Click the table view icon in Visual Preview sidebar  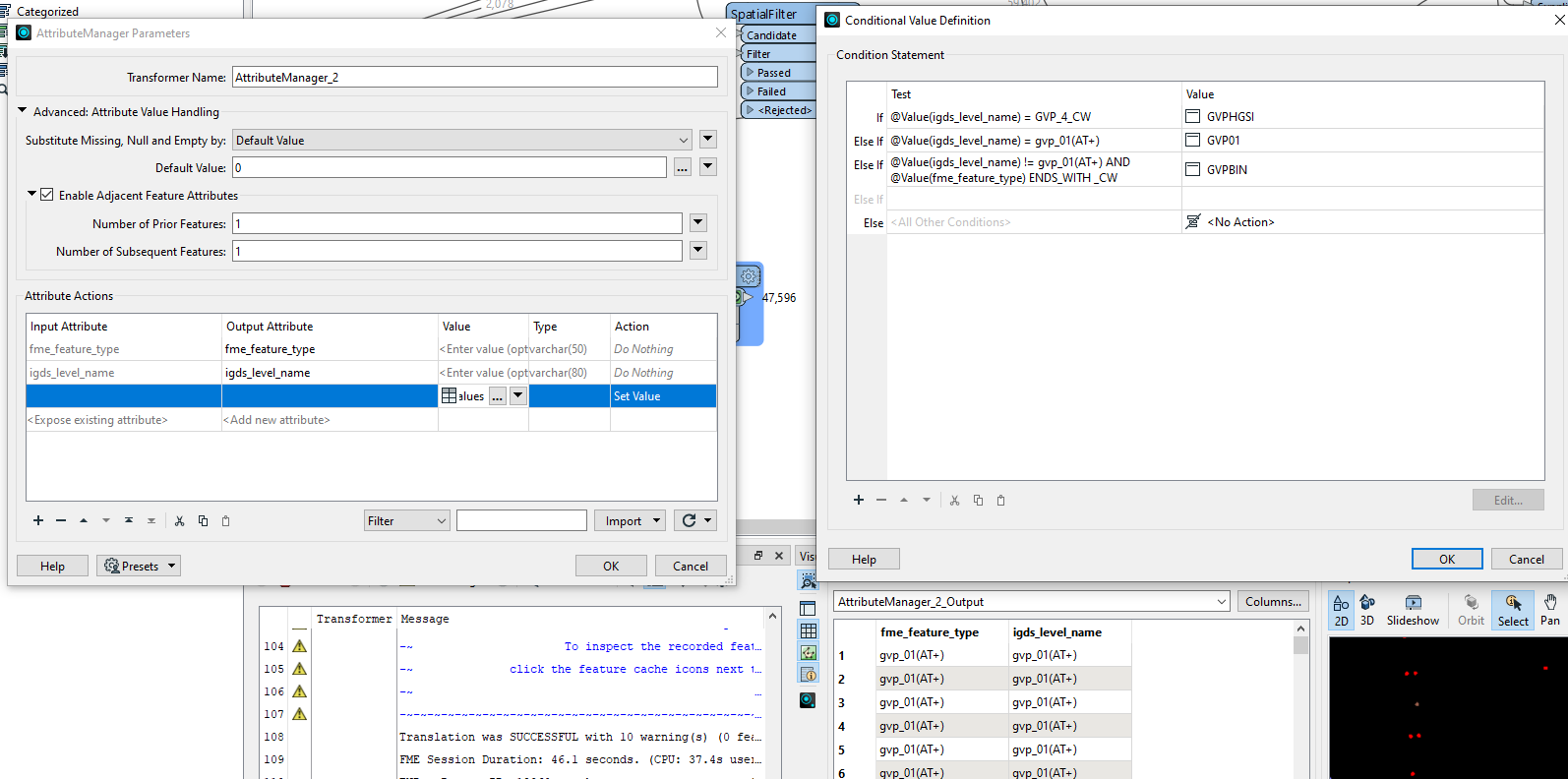809,630
